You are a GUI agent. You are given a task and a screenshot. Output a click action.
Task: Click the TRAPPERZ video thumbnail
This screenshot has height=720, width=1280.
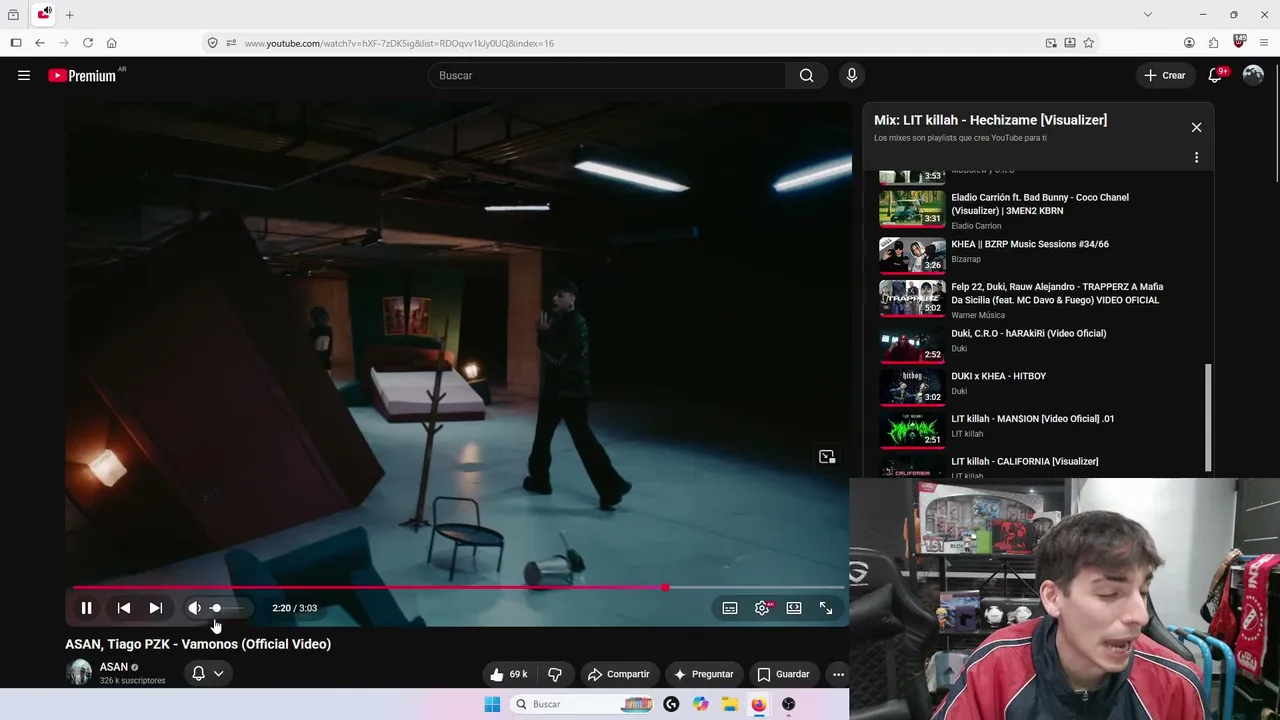click(x=912, y=297)
